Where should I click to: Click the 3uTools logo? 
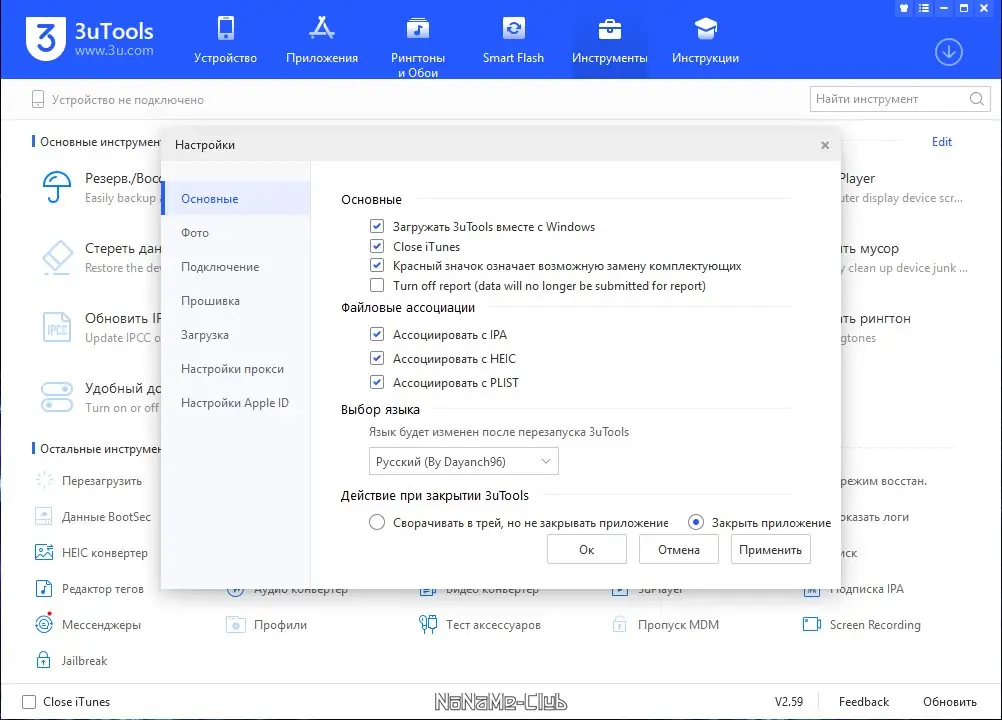click(x=46, y=39)
